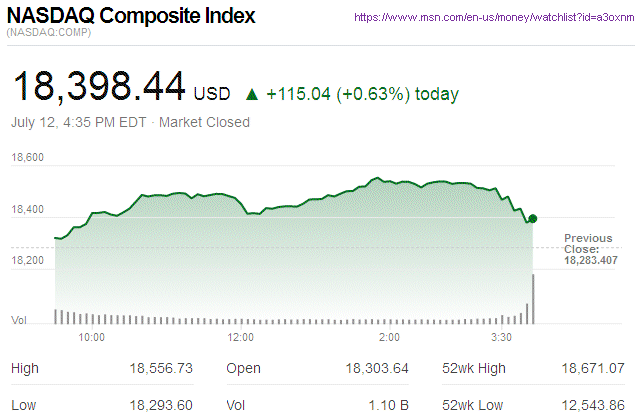Open the msn.com watchlist URL link
640x420 pixels.
(492, 18)
